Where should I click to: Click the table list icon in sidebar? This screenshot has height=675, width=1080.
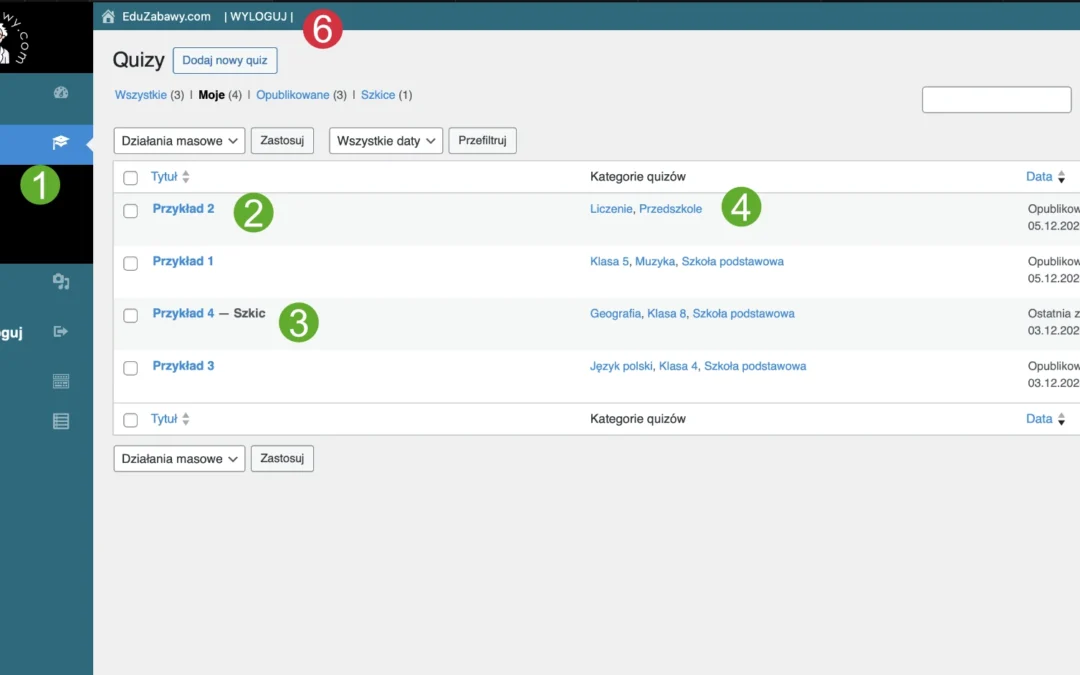pos(61,421)
